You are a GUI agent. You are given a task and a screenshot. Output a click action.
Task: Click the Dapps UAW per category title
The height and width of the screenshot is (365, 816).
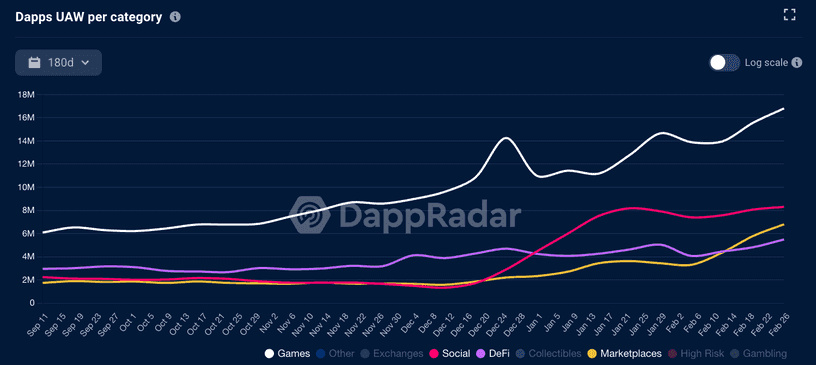88,17
